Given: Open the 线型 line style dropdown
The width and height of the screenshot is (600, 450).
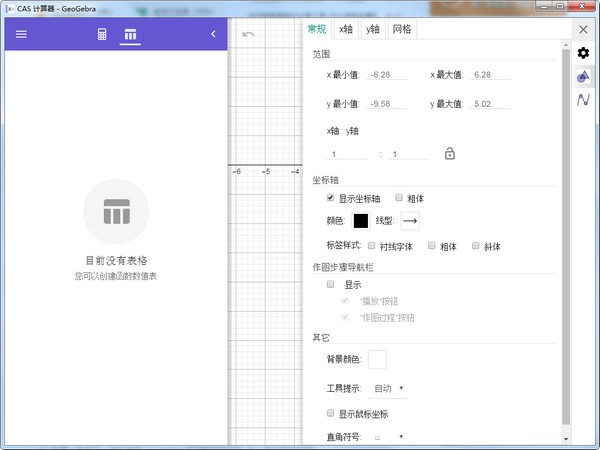Looking at the screenshot, I should pyautogui.click(x=410, y=221).
